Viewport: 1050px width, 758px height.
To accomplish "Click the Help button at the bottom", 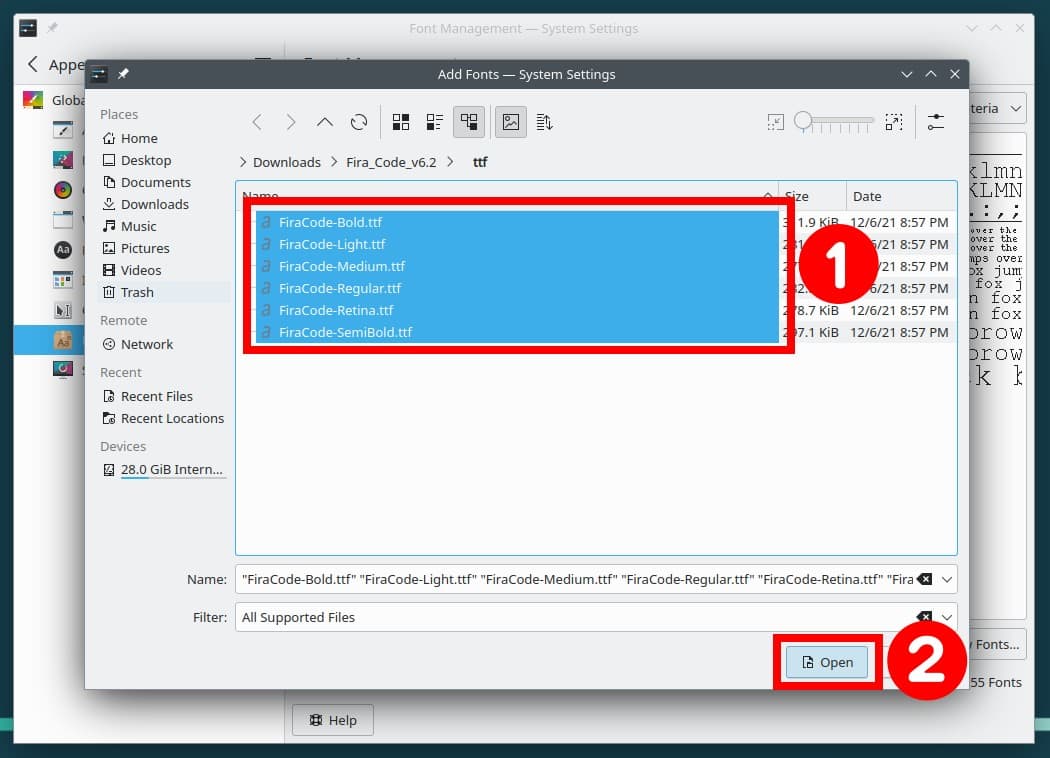I will point(332,720).
